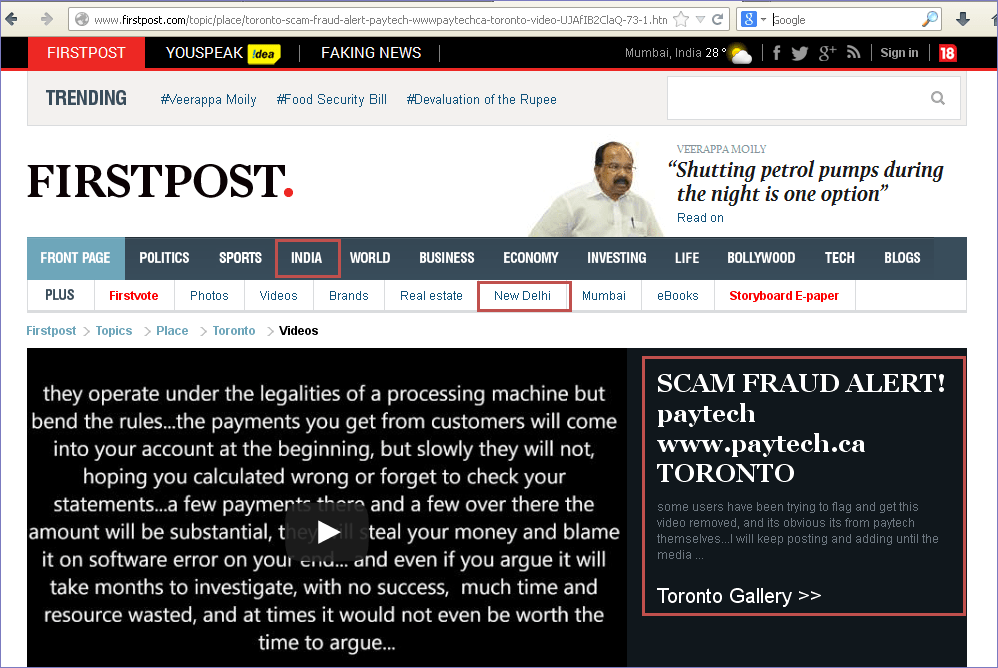
Task: Click the FIRSTPOST main logo
Action: [x=160, y=181]
